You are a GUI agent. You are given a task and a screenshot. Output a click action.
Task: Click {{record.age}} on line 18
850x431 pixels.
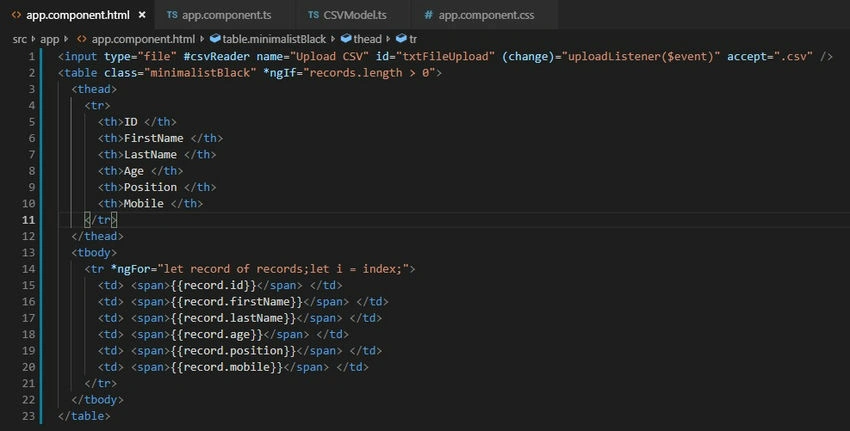point(217,334)
